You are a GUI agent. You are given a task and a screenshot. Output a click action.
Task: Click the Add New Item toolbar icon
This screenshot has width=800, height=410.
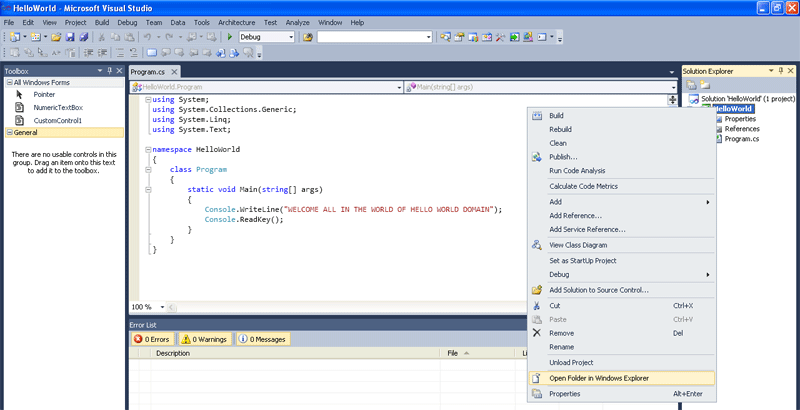(x=35, y=37)
